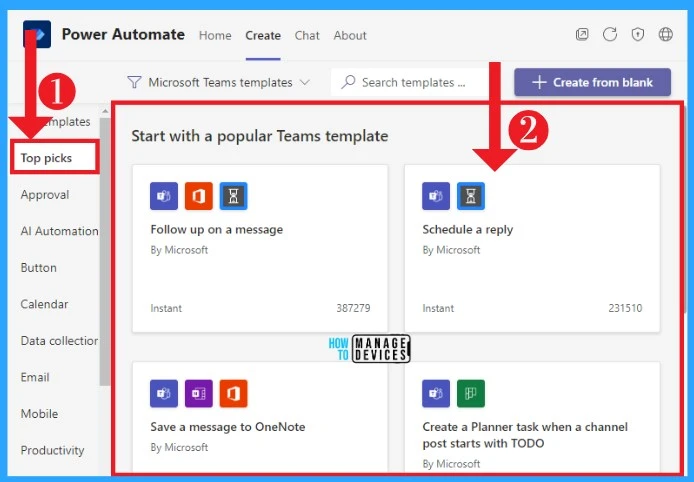Select Top picks category

[x=54, y=158]
